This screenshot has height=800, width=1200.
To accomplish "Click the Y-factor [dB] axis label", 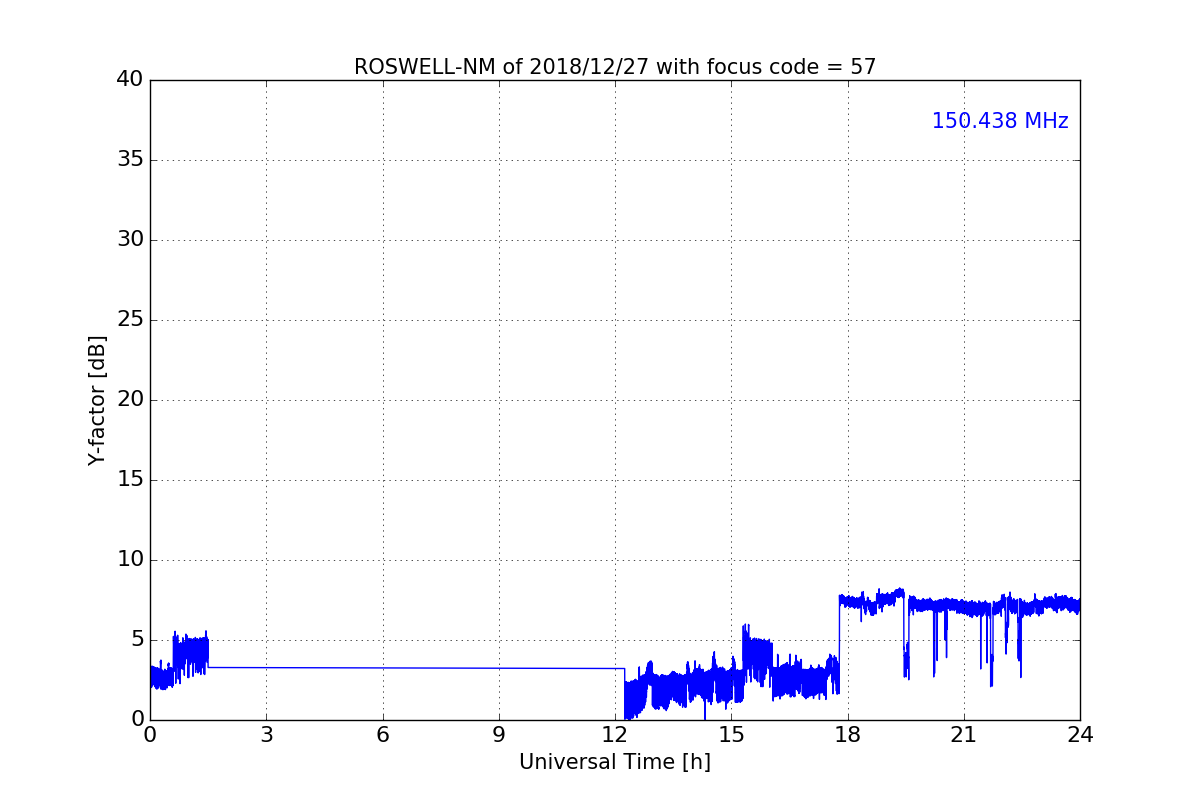I will [x=97, y=400].
